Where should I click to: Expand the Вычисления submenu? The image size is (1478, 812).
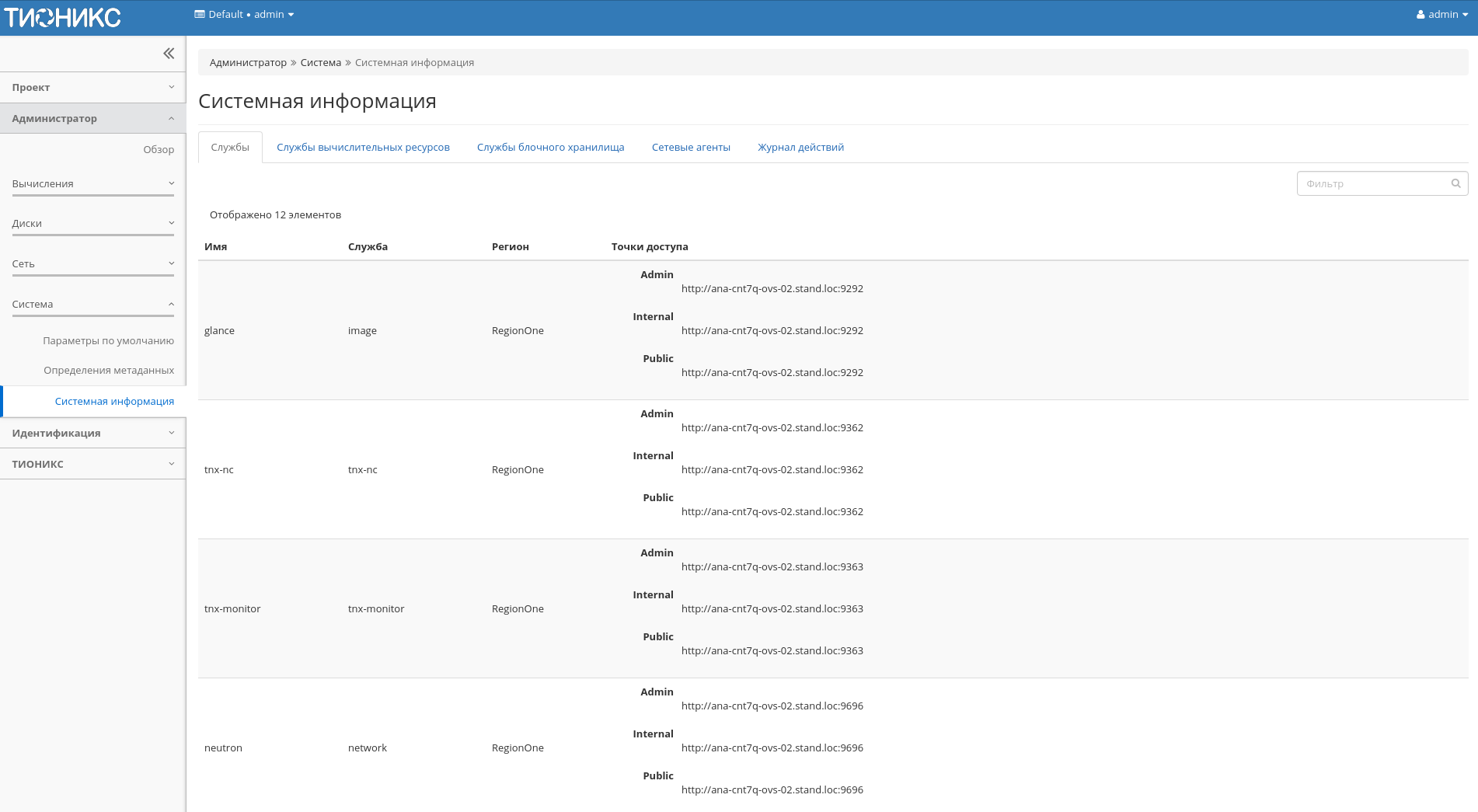92,184
